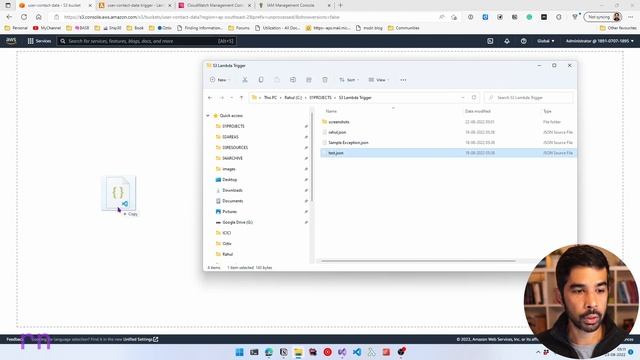Open the See more ellipsis in File Explorer
The height and width of the screenshot is (360, 640).
coord(403,80)
